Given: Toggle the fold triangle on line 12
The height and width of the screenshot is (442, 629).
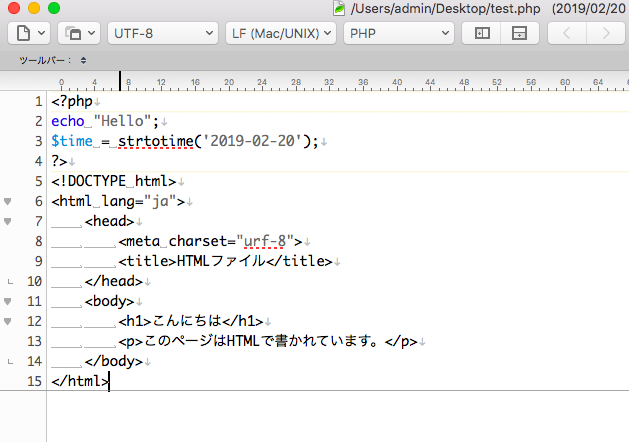Looking at the screenshot, I should pyautogui.click(x=8, y=321).
